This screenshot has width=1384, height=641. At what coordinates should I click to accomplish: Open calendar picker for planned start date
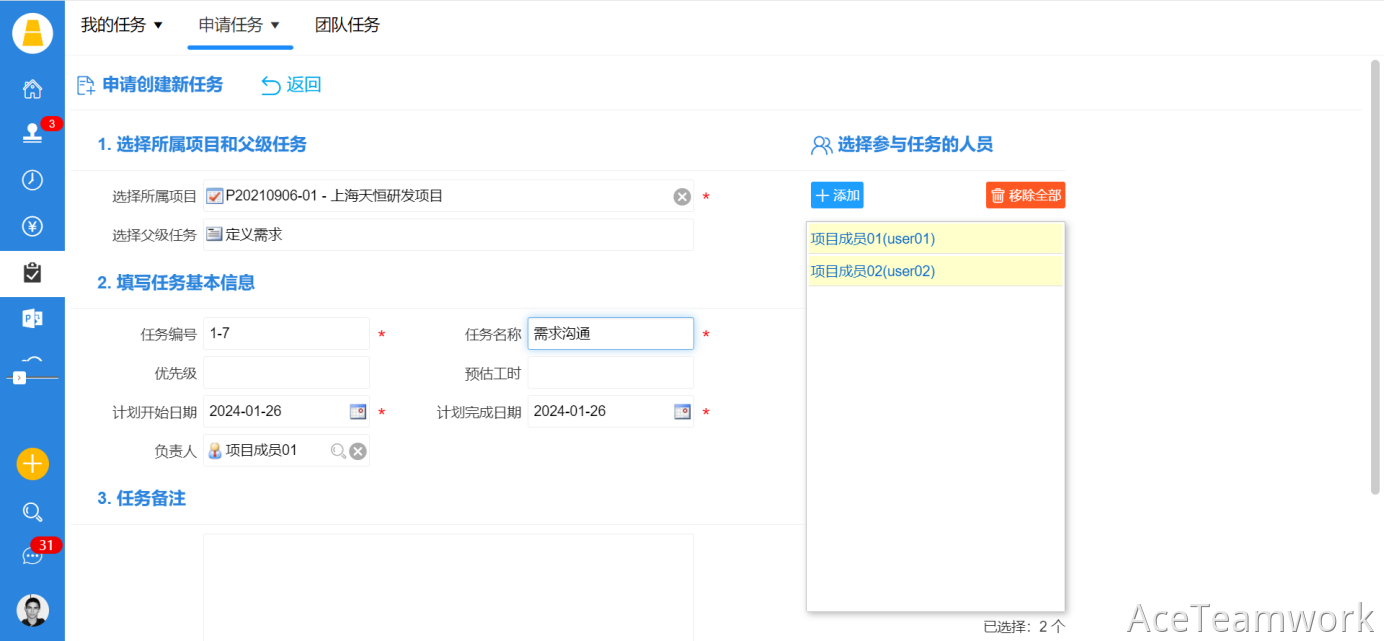[x=357, y=412]
